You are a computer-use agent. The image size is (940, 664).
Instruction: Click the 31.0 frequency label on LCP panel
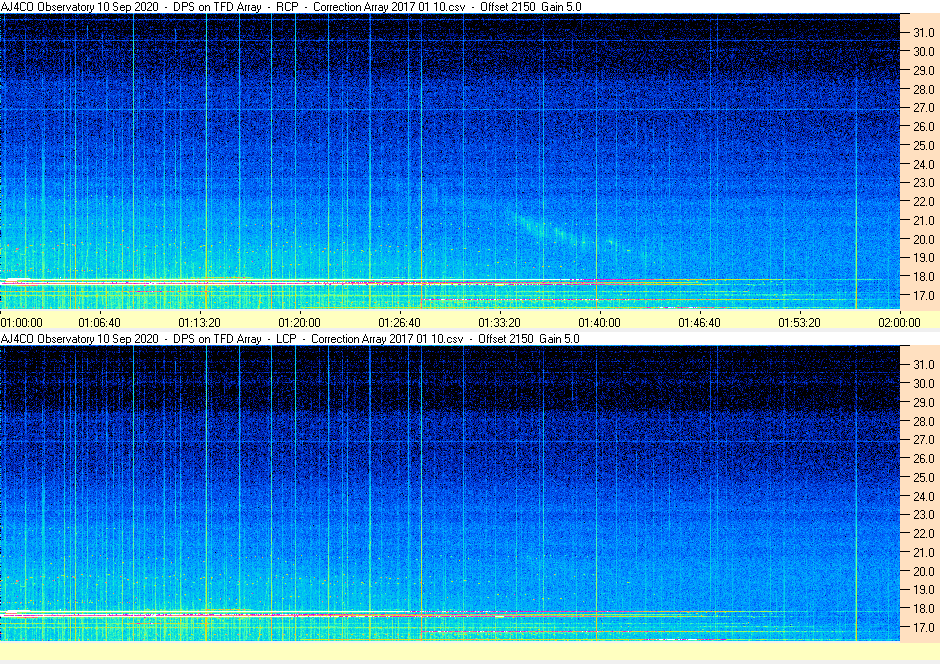(x=924, y=364)
